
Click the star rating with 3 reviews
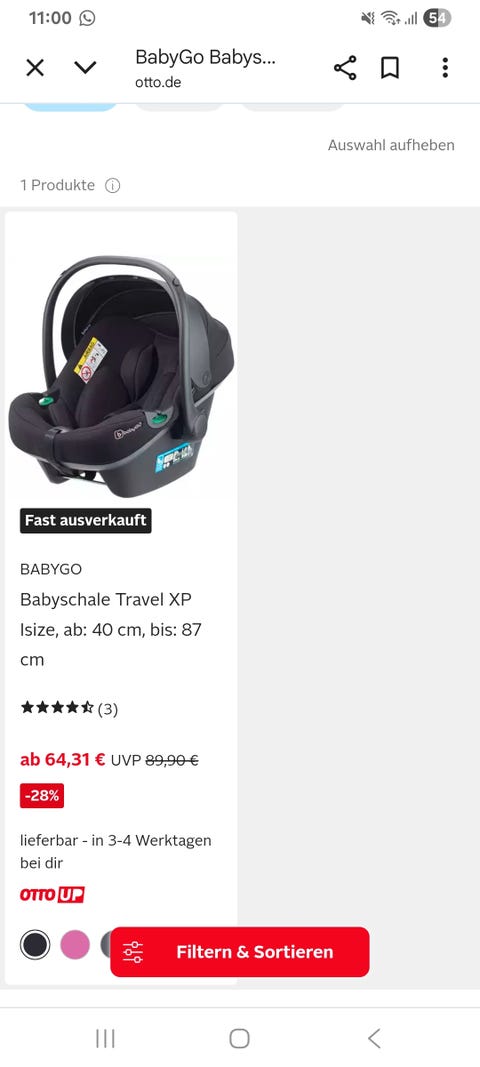69,709
